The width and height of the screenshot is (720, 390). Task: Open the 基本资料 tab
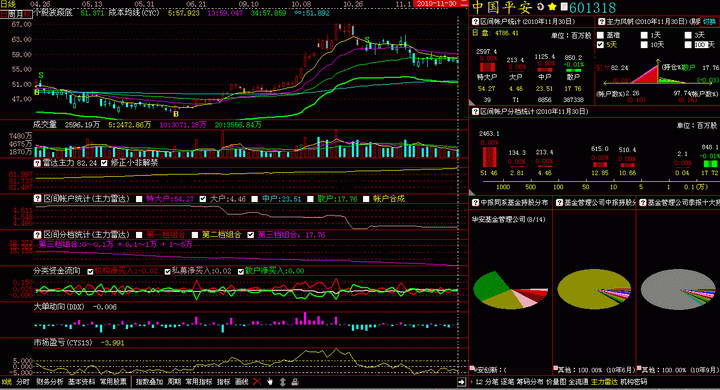(x=81, y=382)
